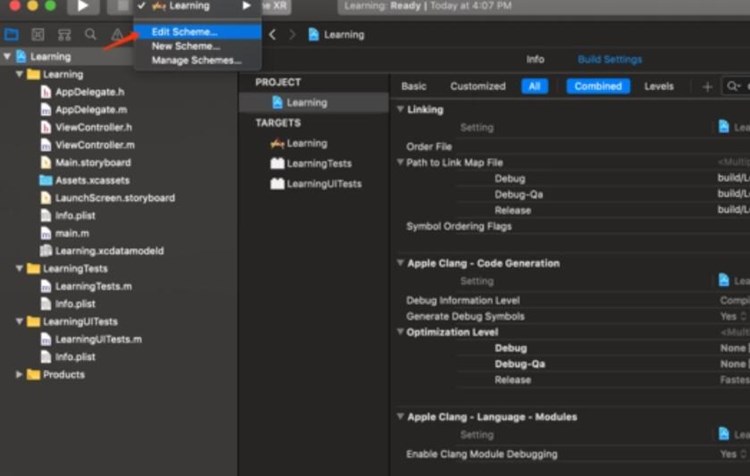
Task: Open Main.storyboard file
Action: point(93,163)
